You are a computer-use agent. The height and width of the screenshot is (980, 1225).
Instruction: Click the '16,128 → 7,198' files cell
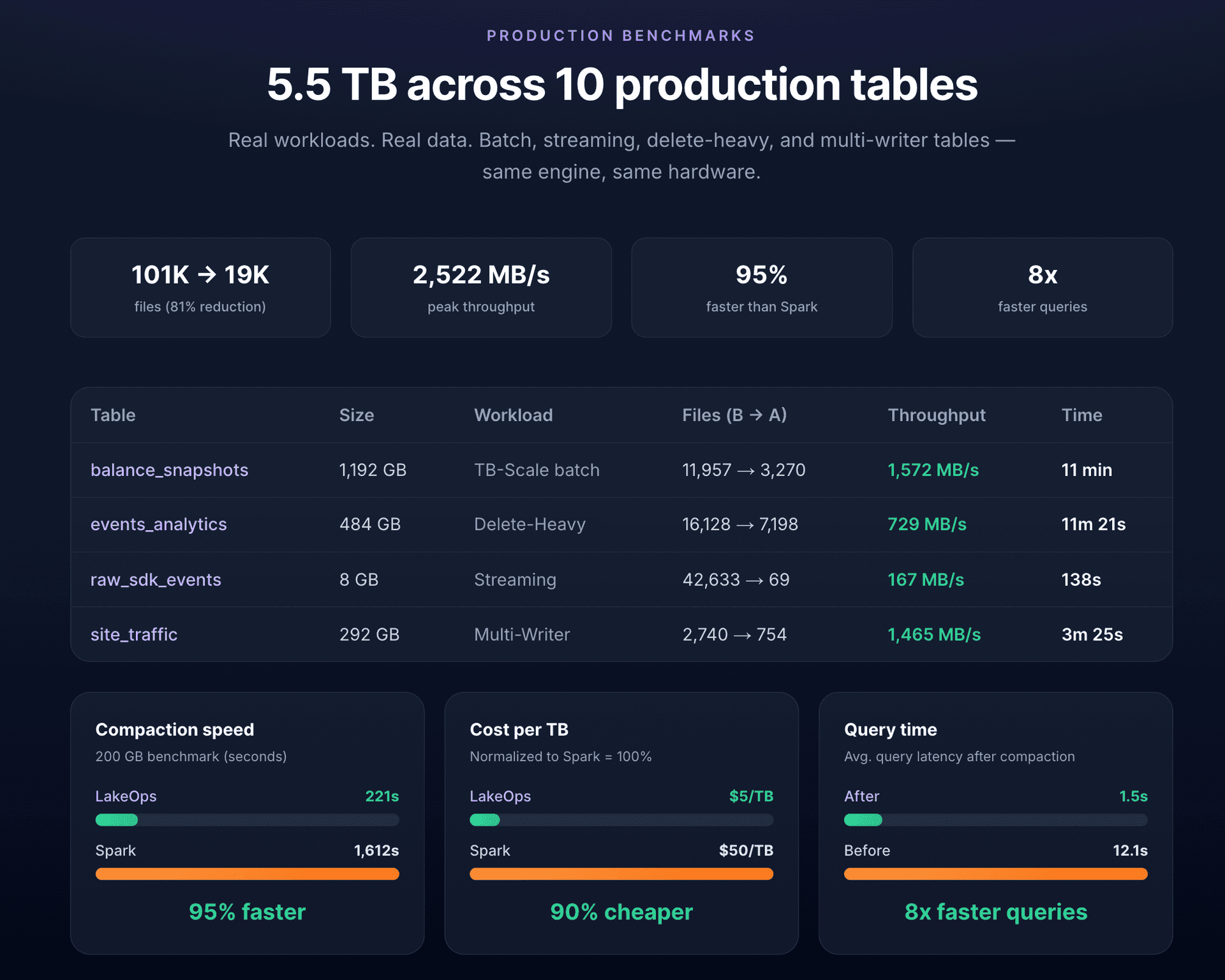coord(740,524)
